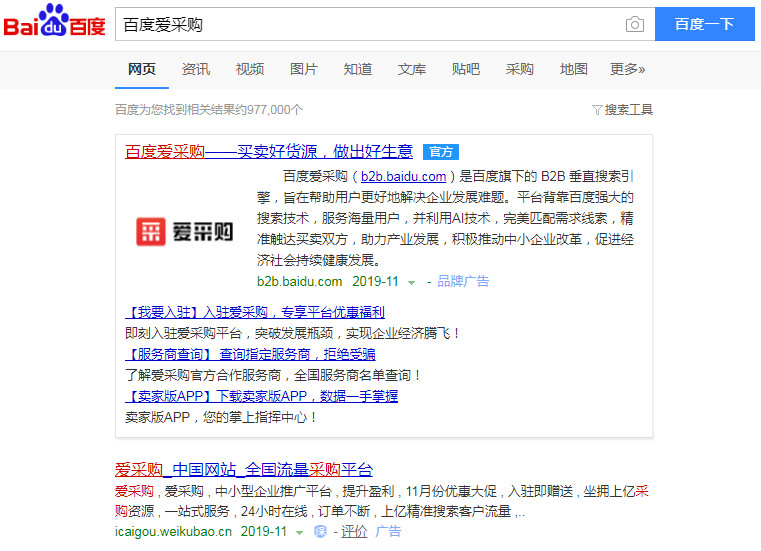
Task: Expand dropdown arrow next to b2b.baidu.com date
Action: [411, 283]
